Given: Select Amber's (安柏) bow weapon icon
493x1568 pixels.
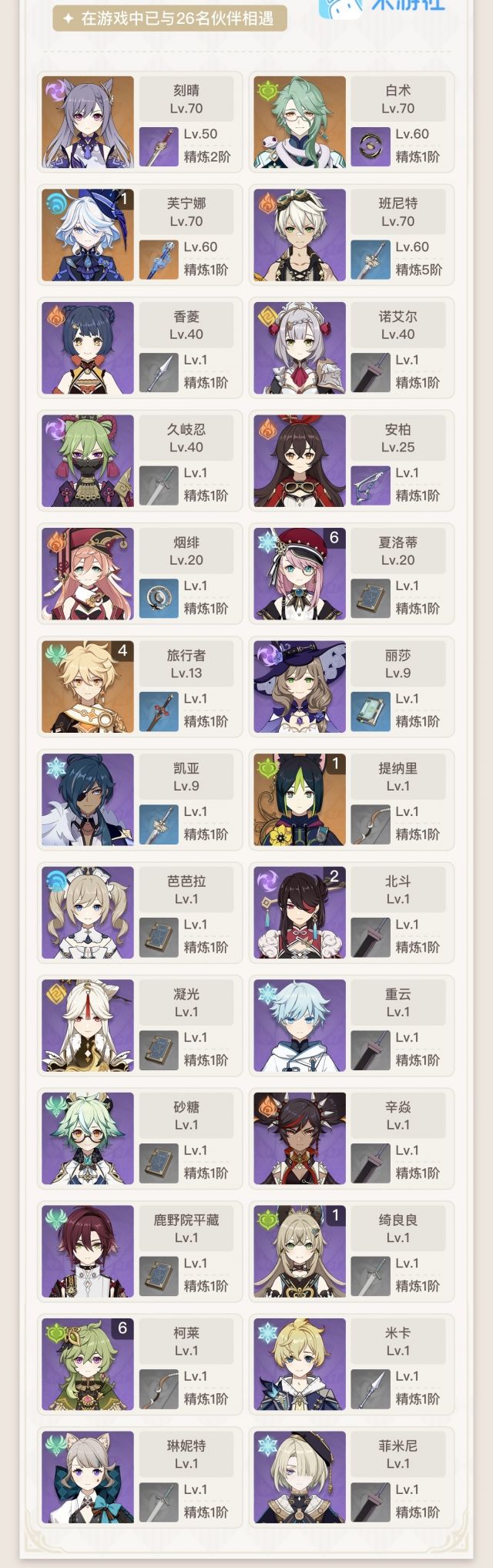Looking at the screenshot, I should pos(370,485).
